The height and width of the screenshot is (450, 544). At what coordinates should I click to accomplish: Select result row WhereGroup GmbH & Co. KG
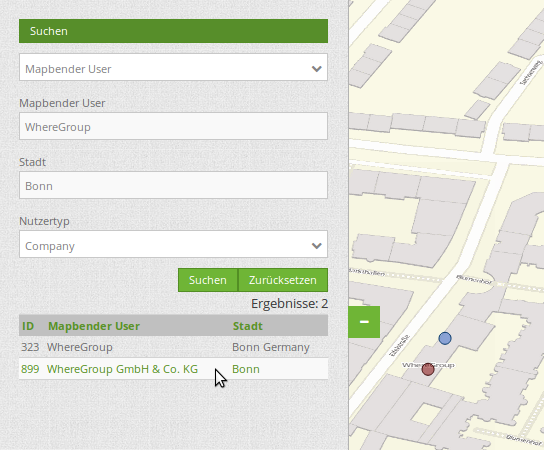tap(173, 369)
